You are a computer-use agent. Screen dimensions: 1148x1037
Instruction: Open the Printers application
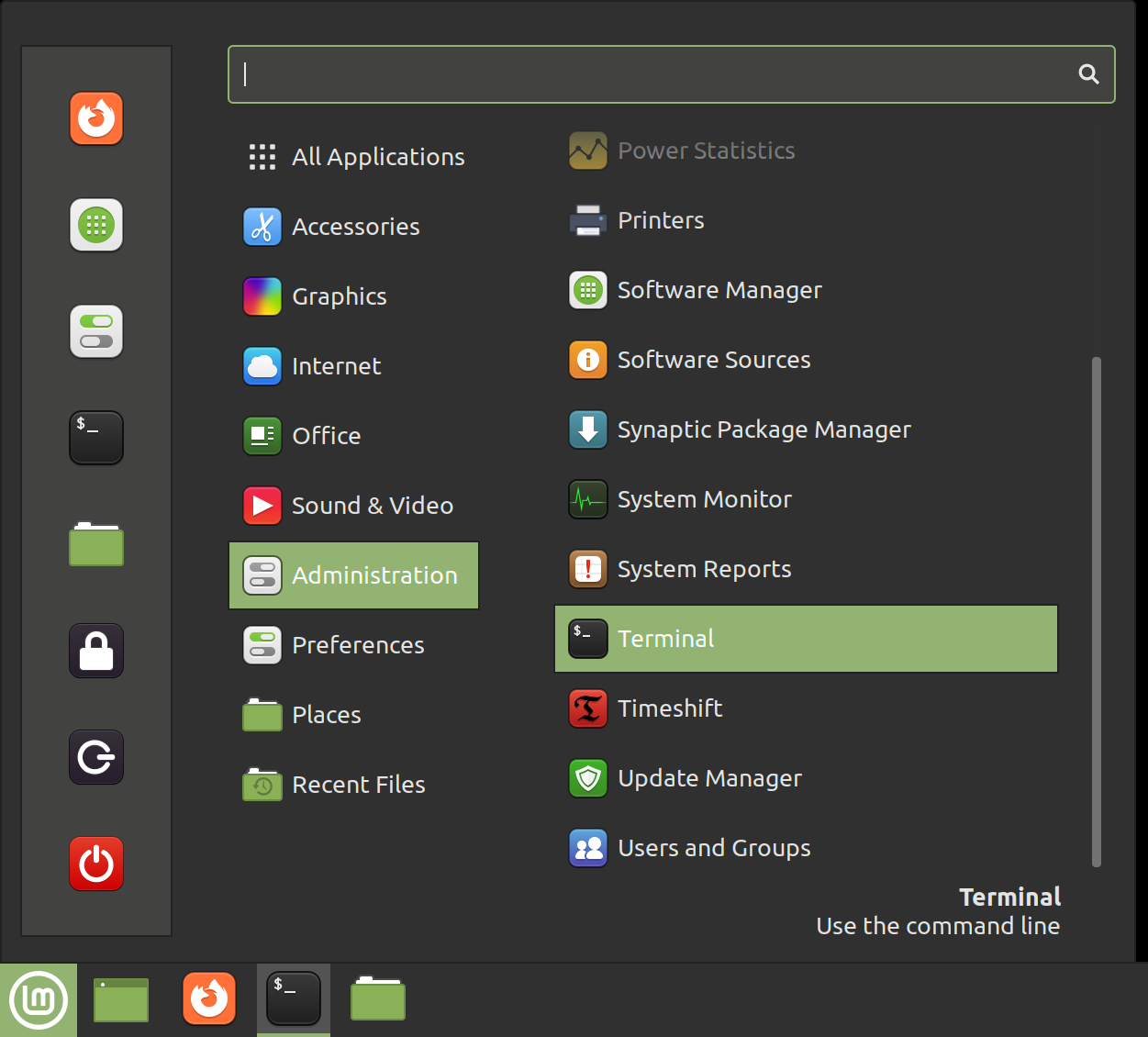(x=807, y=220)
